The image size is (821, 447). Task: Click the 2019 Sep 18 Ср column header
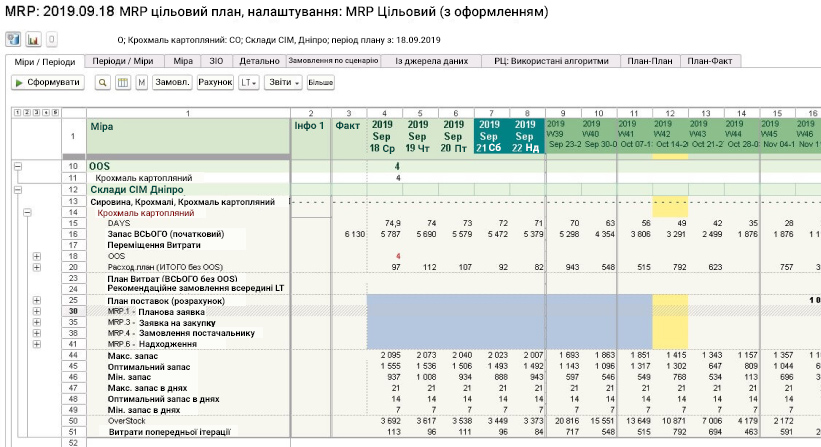(385, 136)
